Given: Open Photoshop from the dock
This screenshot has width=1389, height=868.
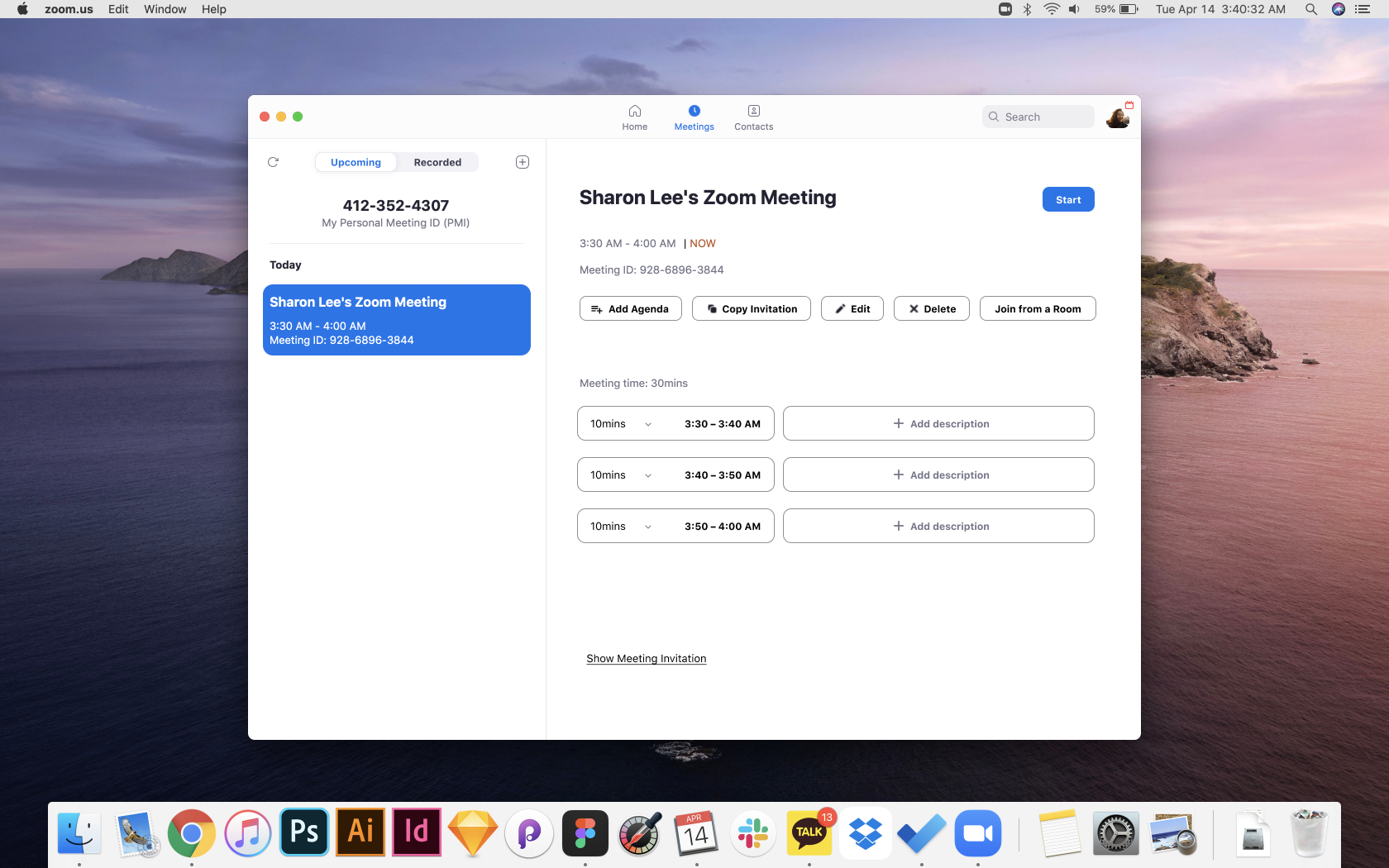Looking at the screenshot, I should click(x=304, y=832).
